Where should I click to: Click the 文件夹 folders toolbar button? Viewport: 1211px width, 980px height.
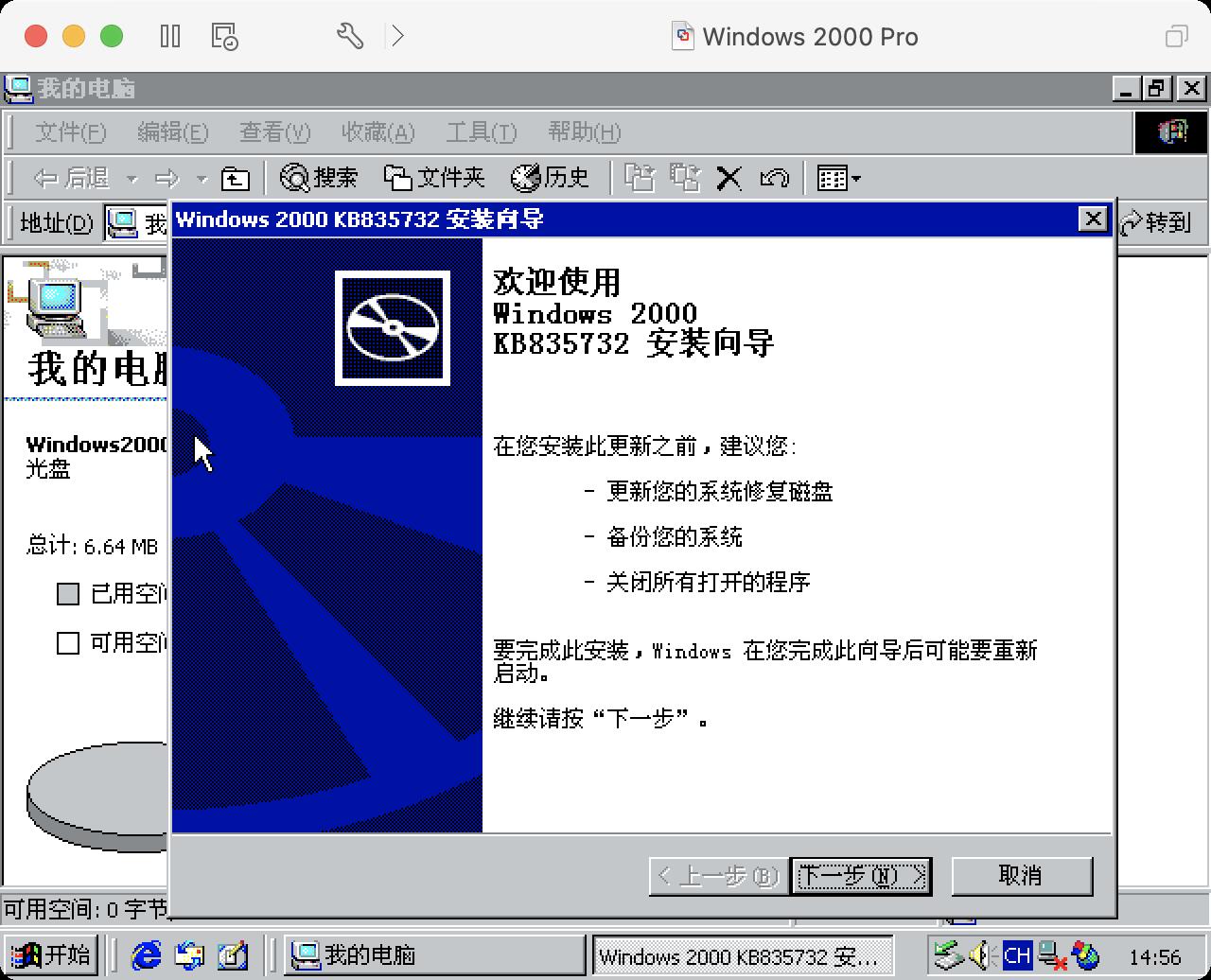435,178
